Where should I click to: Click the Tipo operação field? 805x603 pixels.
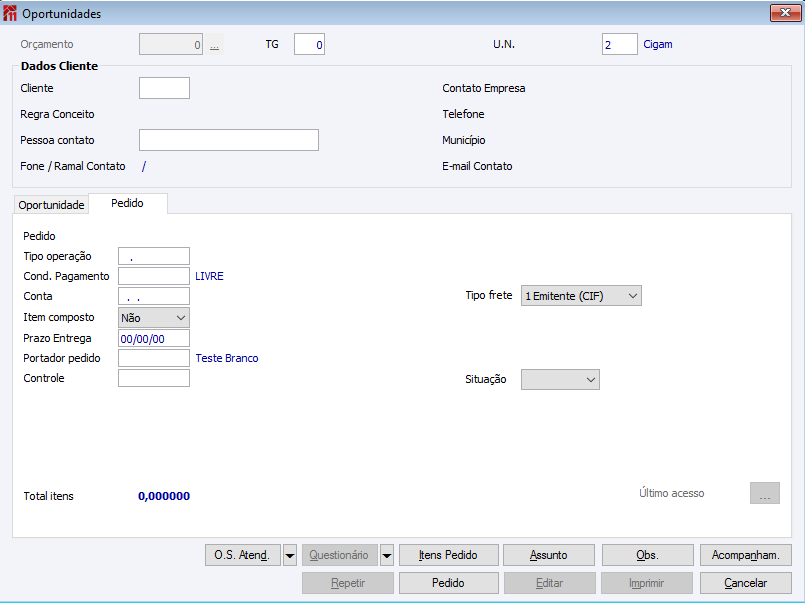tap(154, 256)
